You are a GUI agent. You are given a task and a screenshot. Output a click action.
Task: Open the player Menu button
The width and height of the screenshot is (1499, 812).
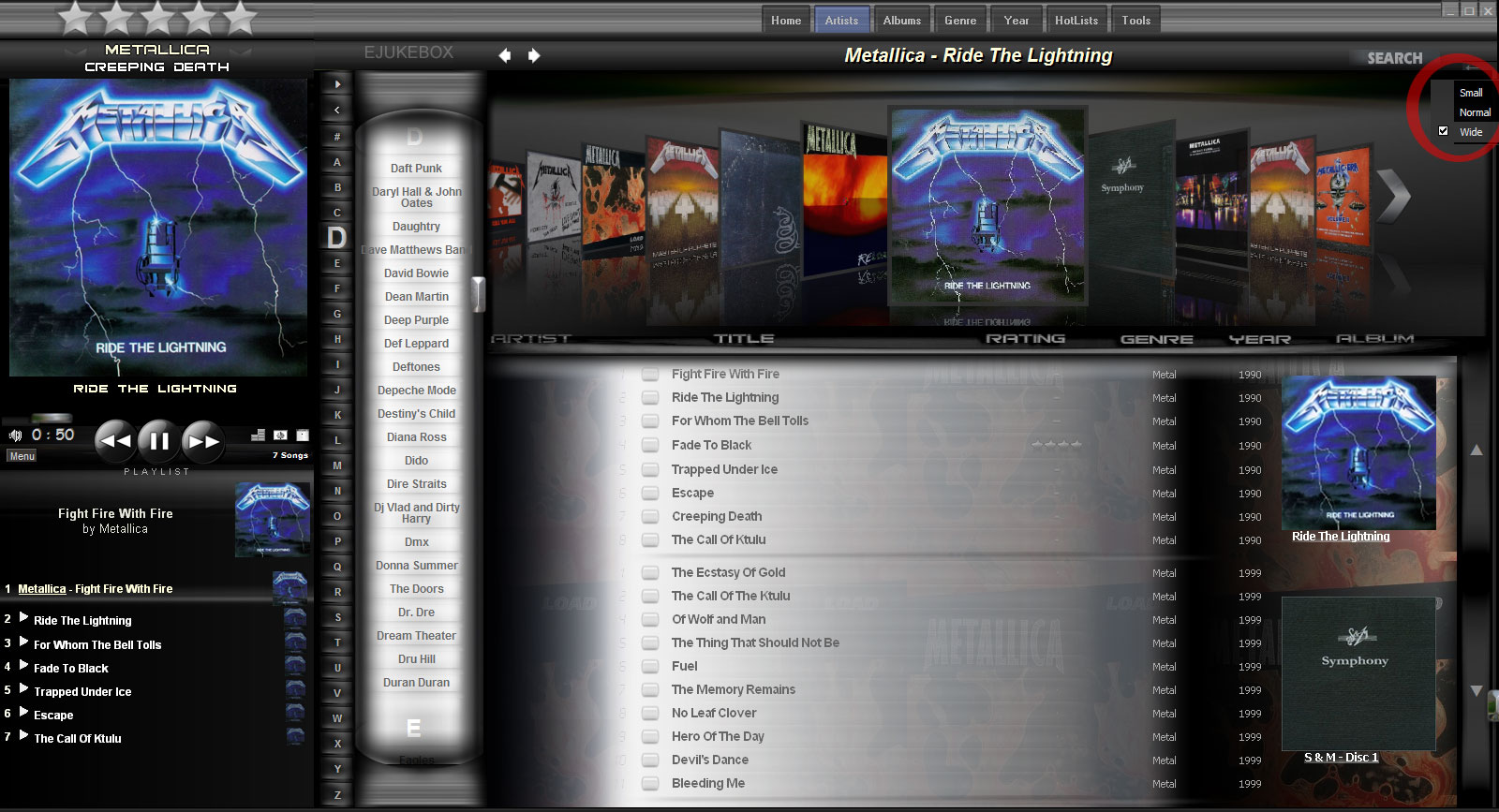22,456
